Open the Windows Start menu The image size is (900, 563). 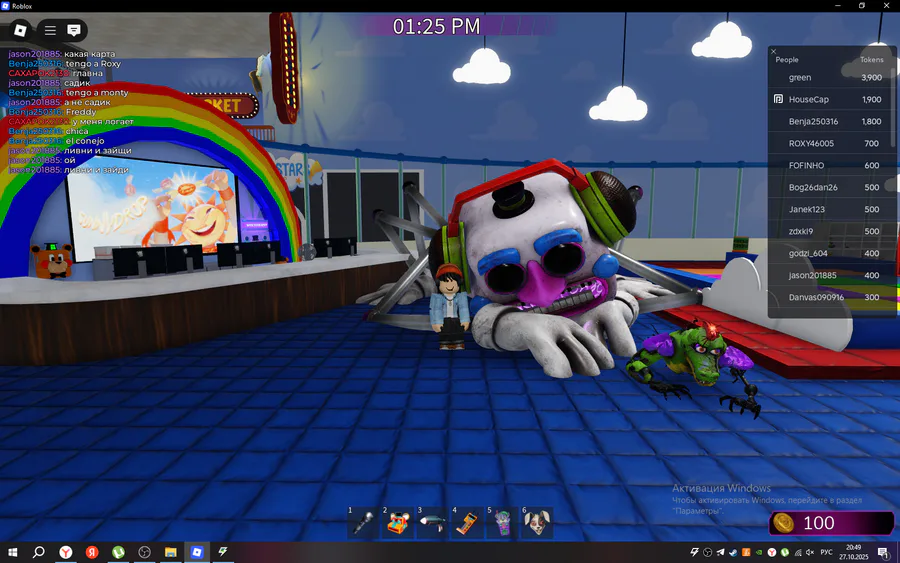(x=12, y=552)
